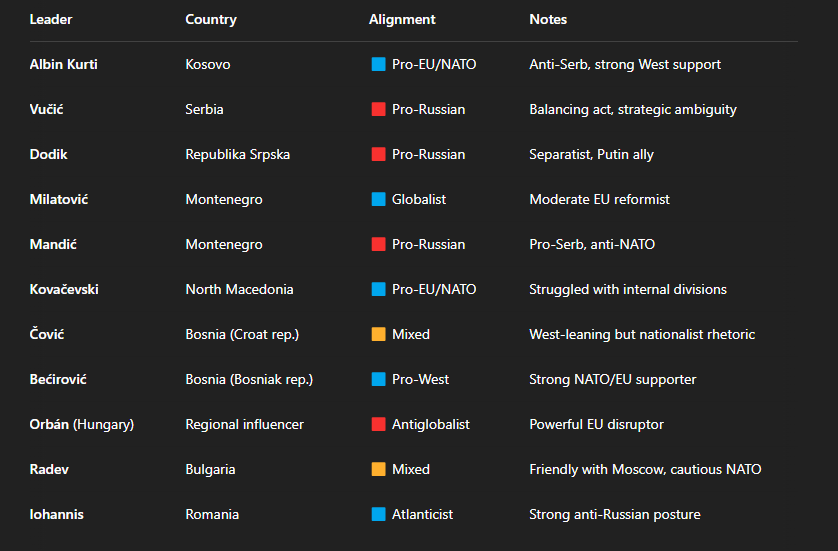Click the Alignment column header
838x551 pixels.
pyautogui.click(x=402, y=20)
